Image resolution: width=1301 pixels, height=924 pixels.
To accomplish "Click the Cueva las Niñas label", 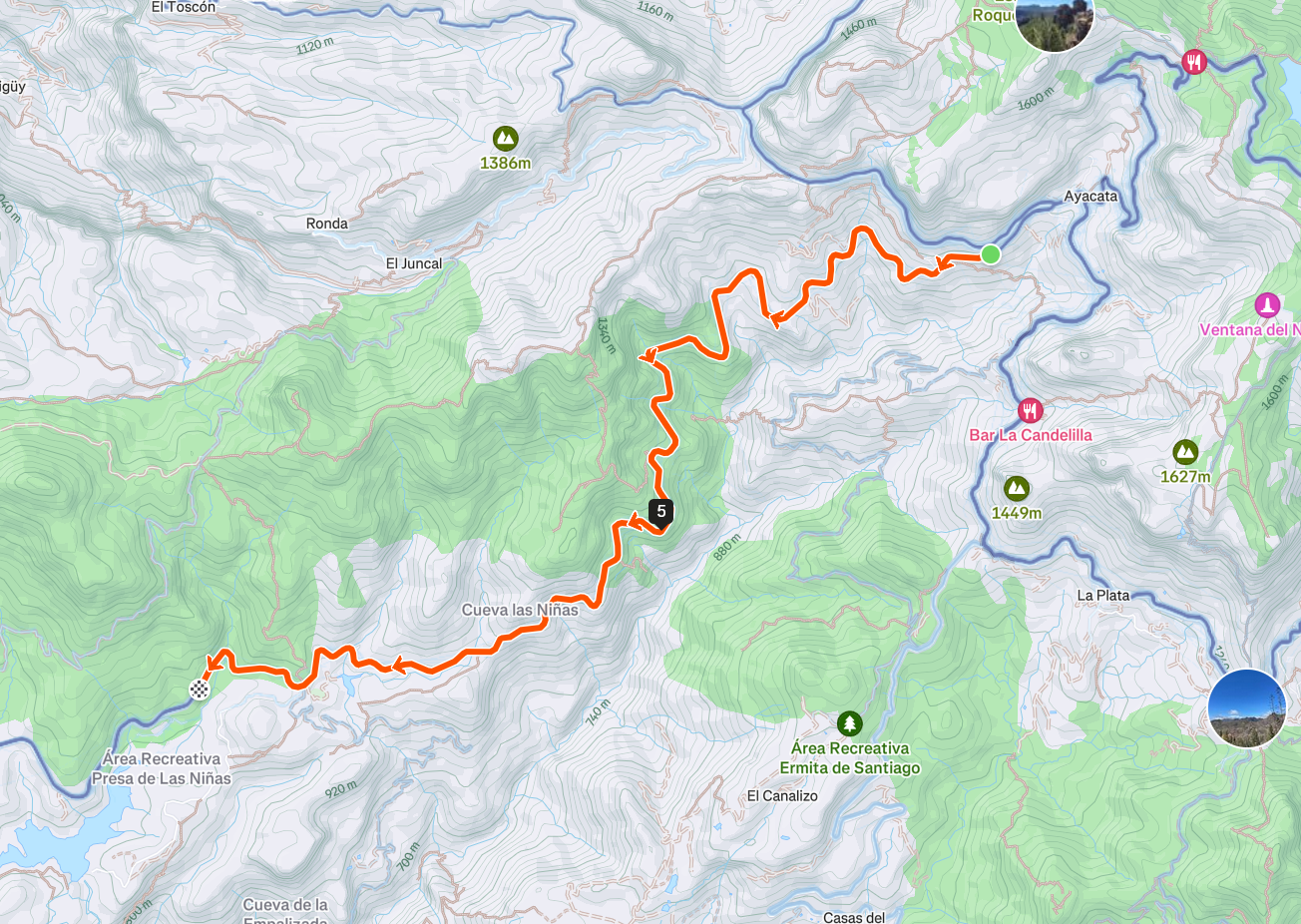I will coord(520,610).
